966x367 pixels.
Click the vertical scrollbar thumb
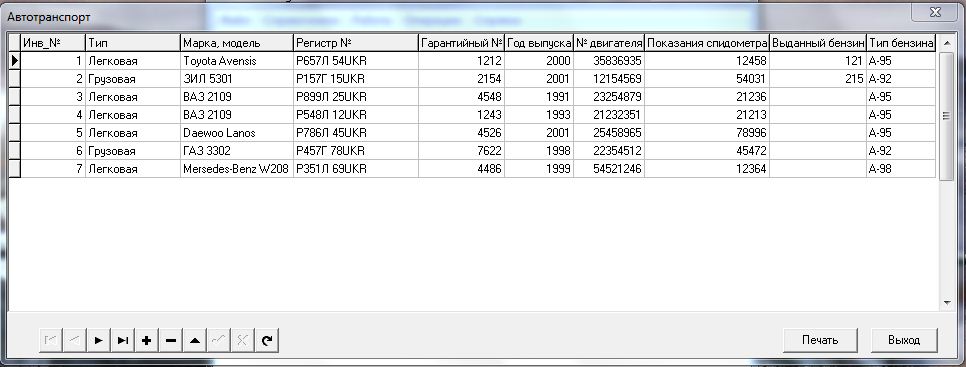948,116
